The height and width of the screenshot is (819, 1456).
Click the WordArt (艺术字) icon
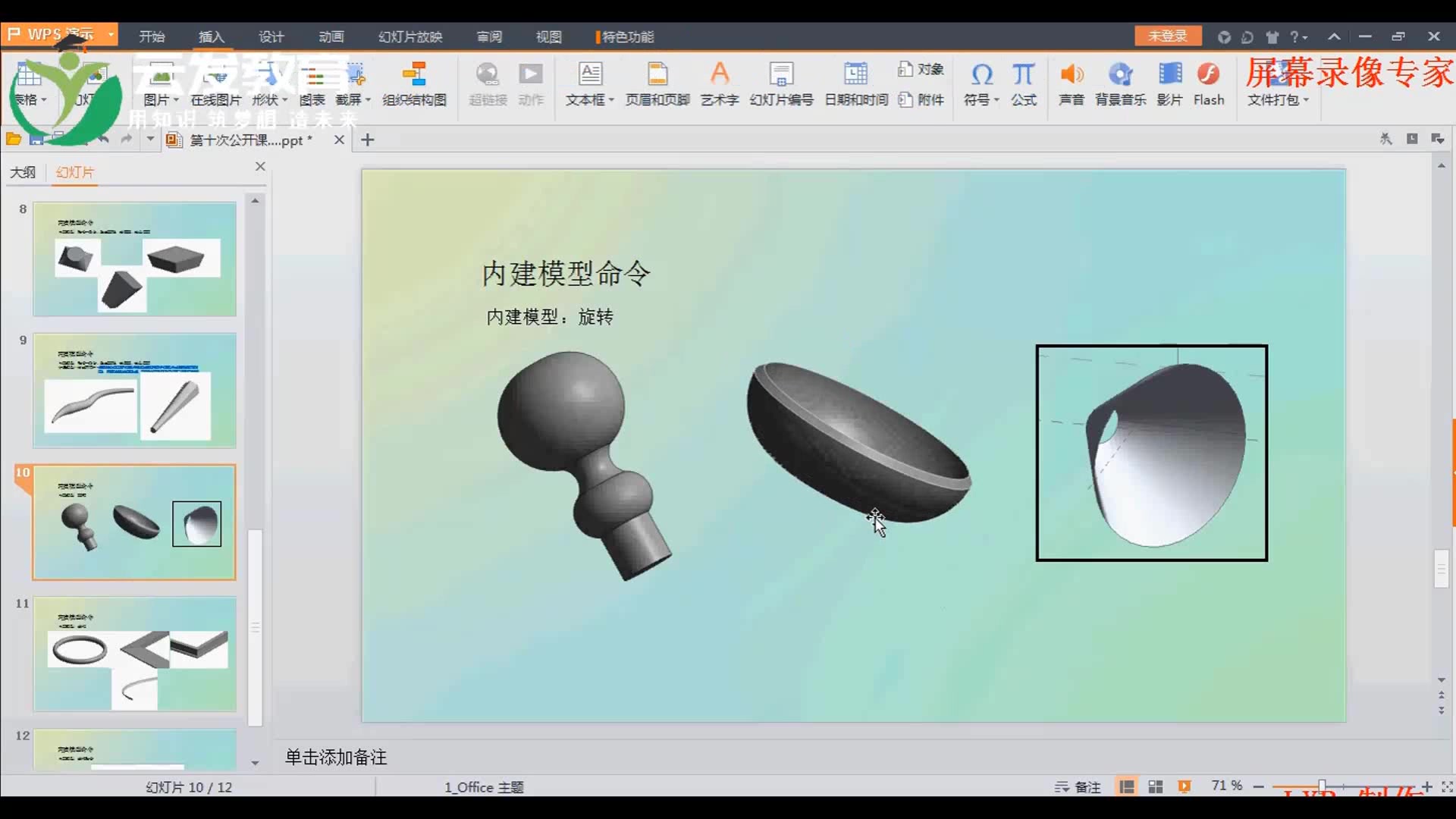coord(719,83)
